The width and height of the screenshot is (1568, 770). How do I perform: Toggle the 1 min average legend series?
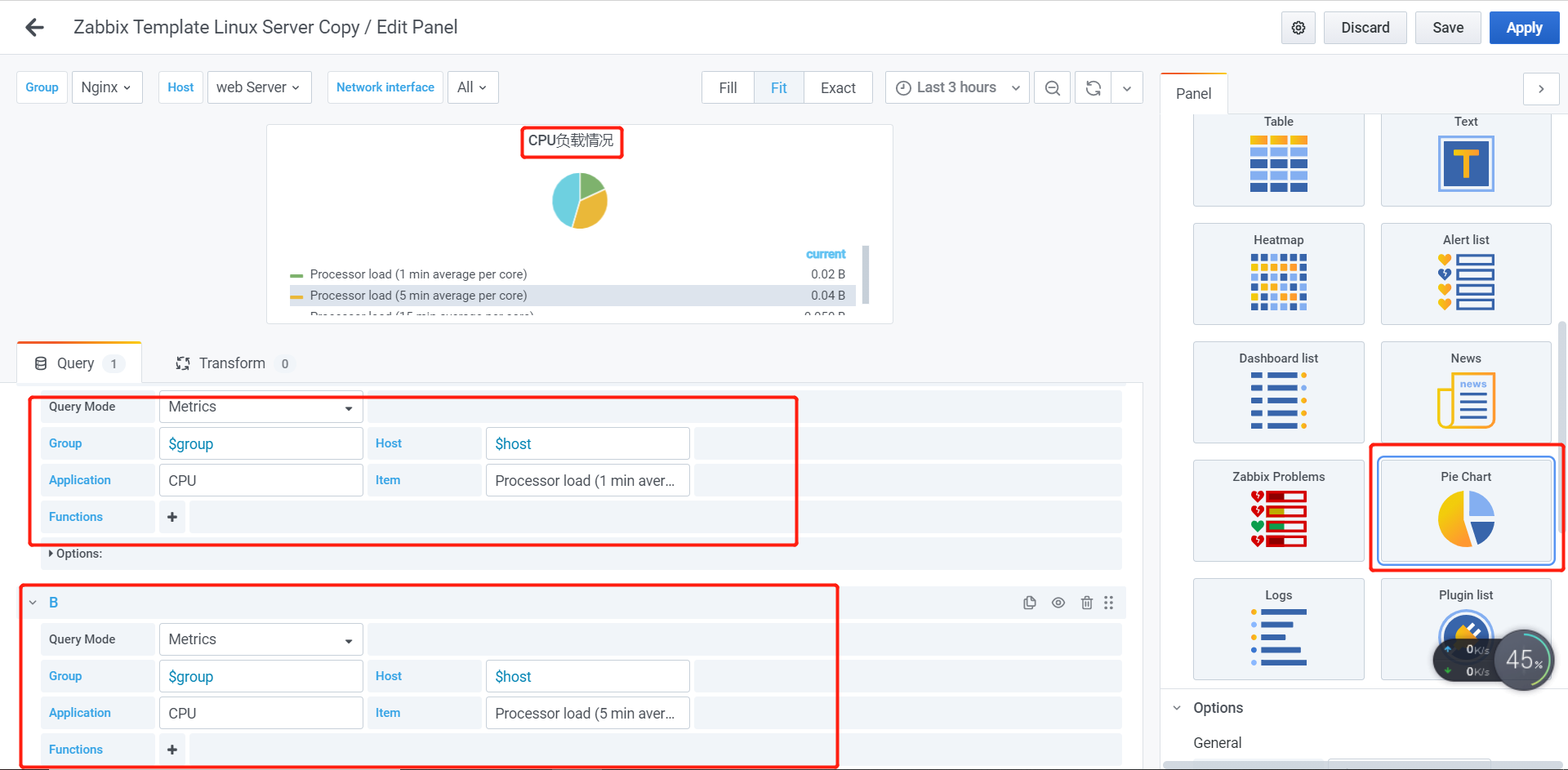[418, 274]
